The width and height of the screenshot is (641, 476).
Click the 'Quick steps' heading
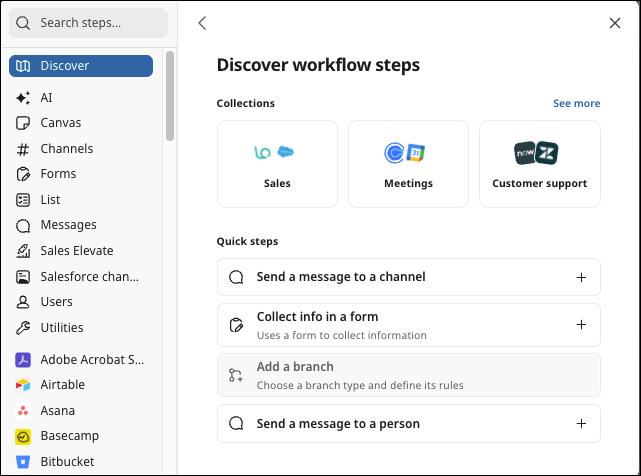point(247,242)
